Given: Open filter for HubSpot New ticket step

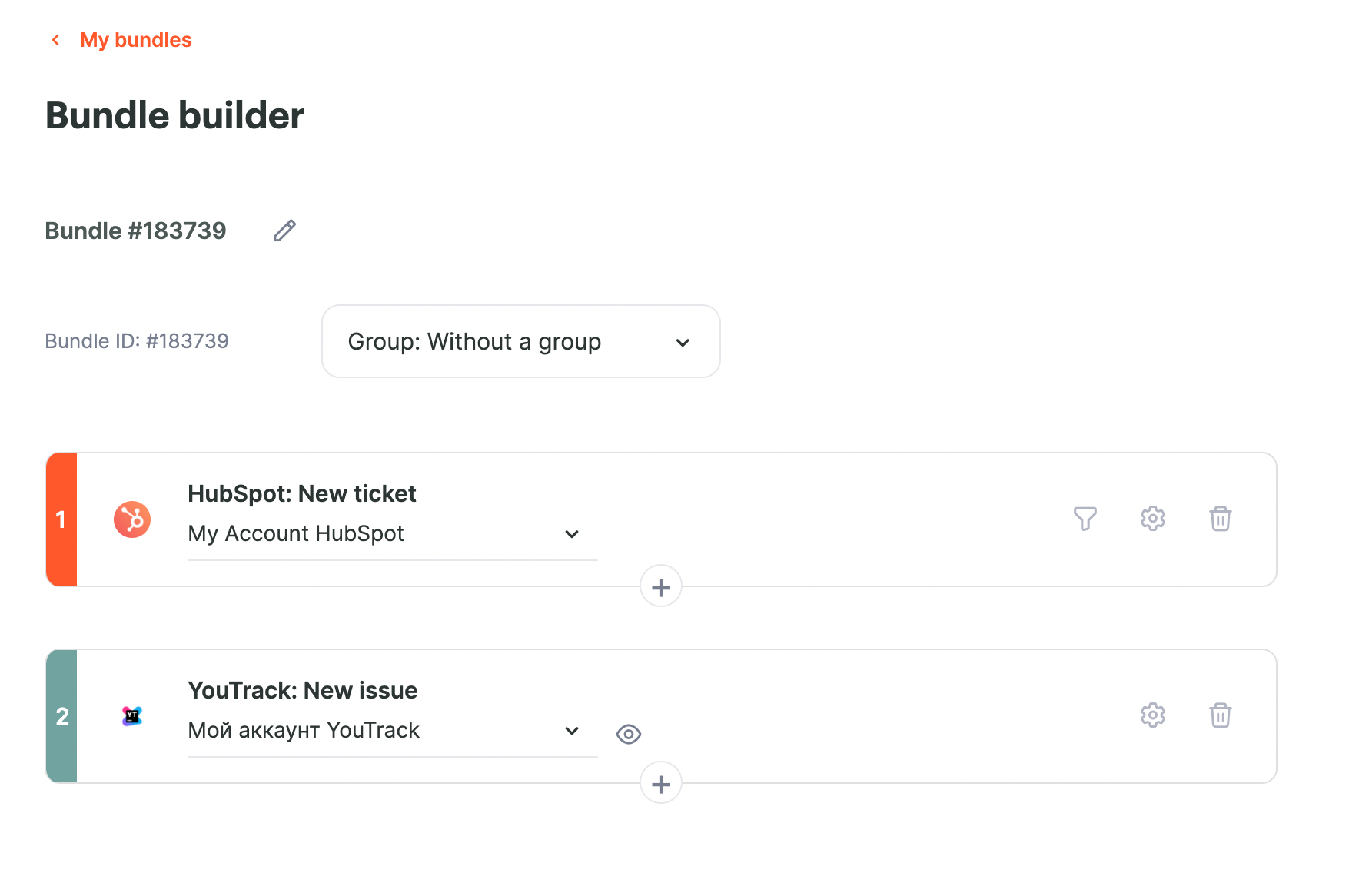Looking at the screenshot, I should [1085, 519].
